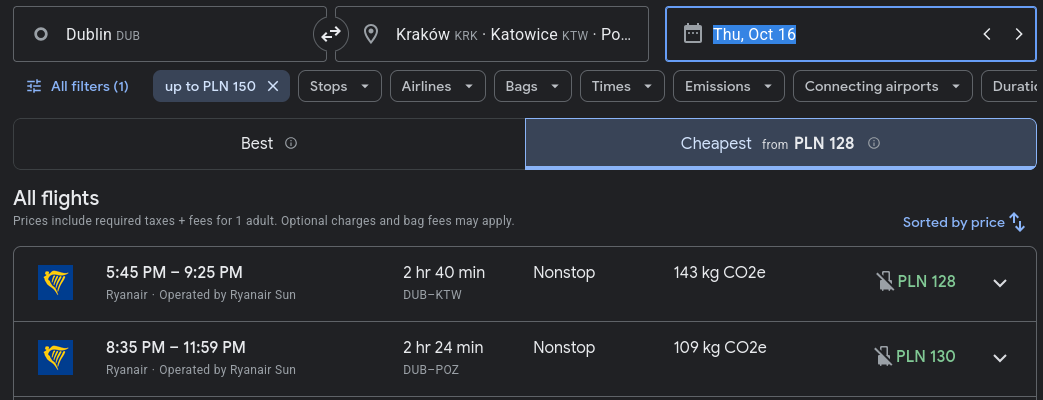Open All filters panel
The width and height of the screenshot is (1043, 400).
tap(78, 86)
